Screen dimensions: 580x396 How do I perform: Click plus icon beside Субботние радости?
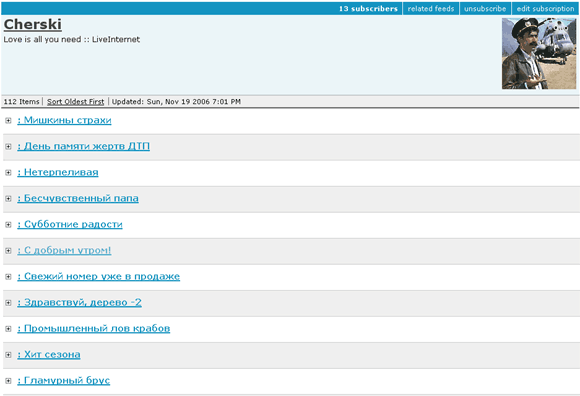click(x=8, y=224)
